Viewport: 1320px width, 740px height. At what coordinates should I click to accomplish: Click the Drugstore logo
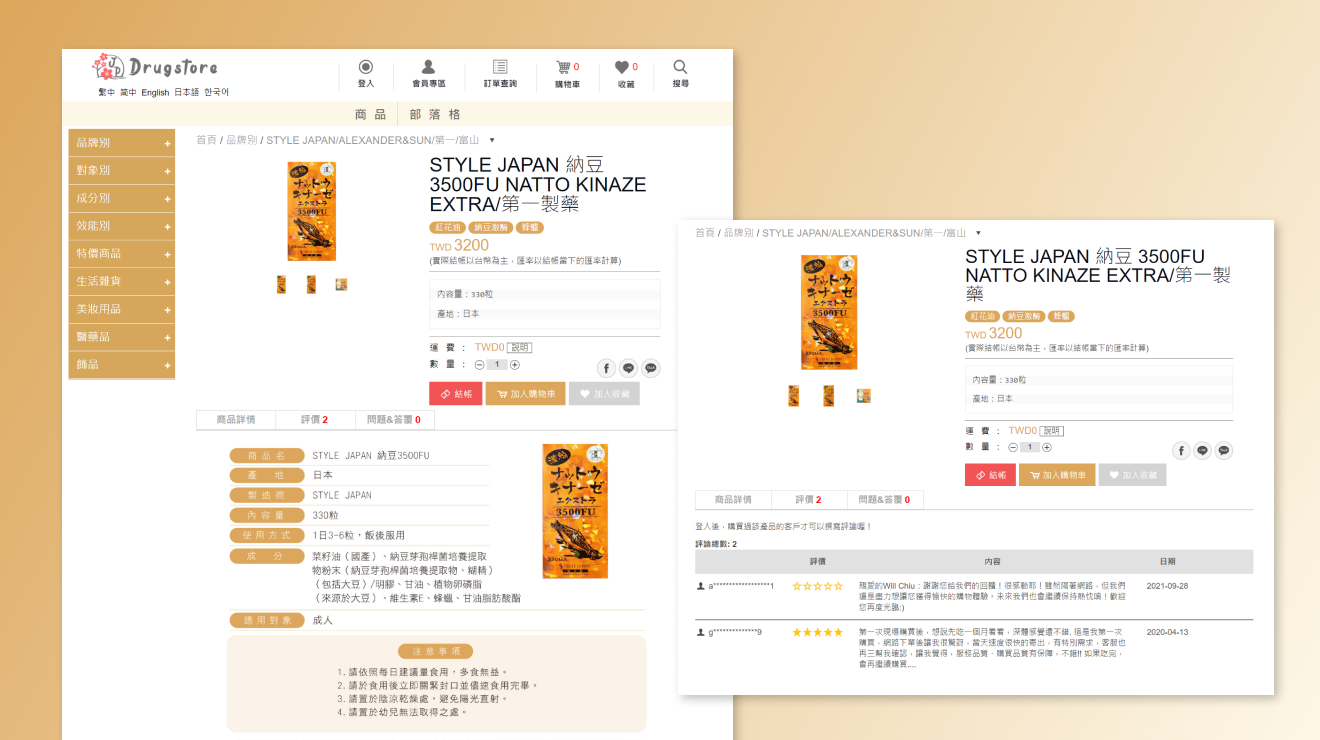[155, 67]
